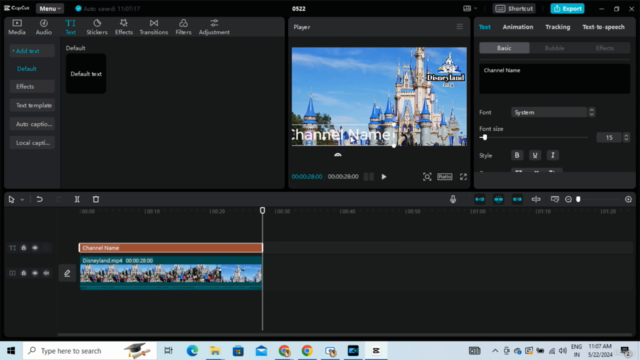Lock the Disneyland.mp4 video track
Viewport: 640px width, 360px height.
(x=24, y=273)
